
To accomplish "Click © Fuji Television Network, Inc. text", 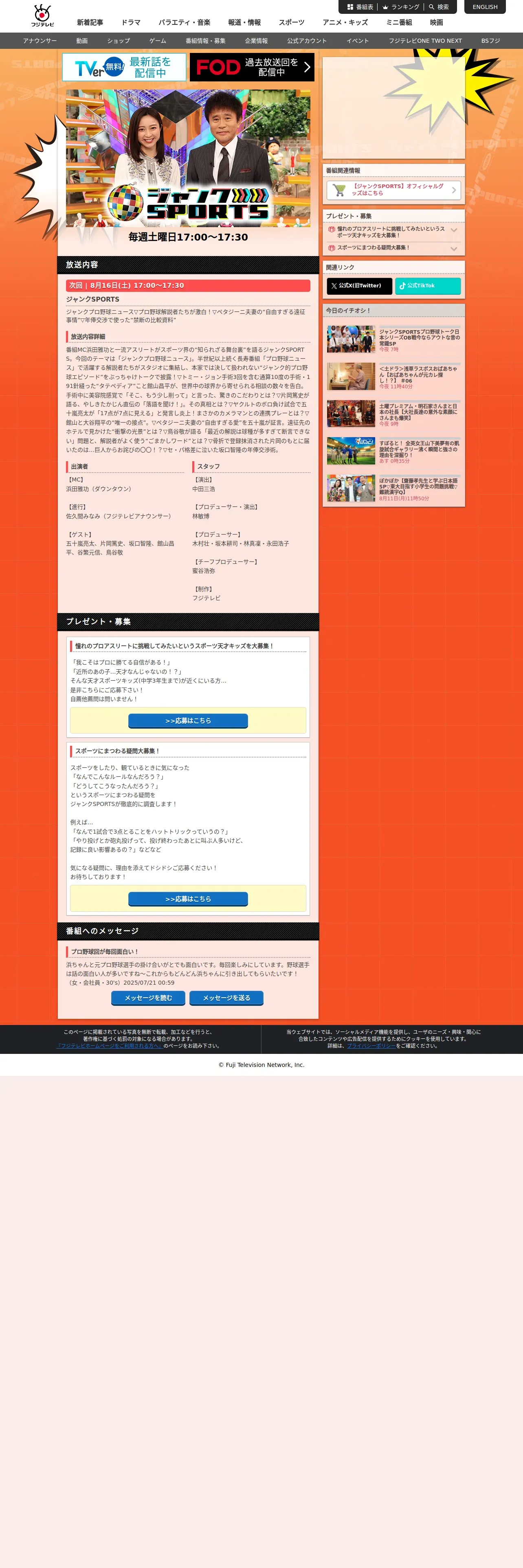I will [x=262, y=1064].
